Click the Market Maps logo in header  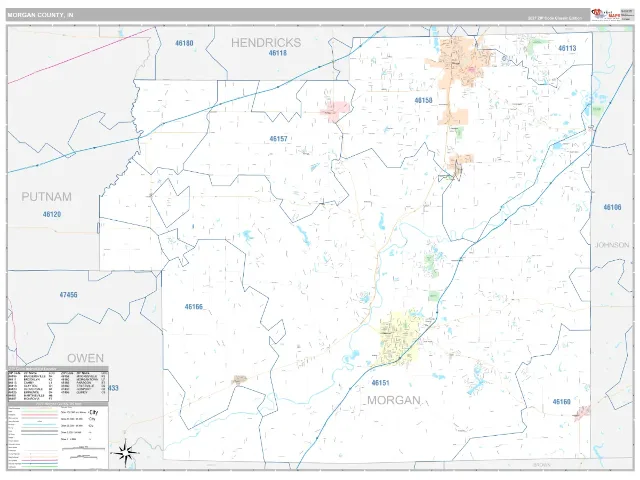(606, 14)
